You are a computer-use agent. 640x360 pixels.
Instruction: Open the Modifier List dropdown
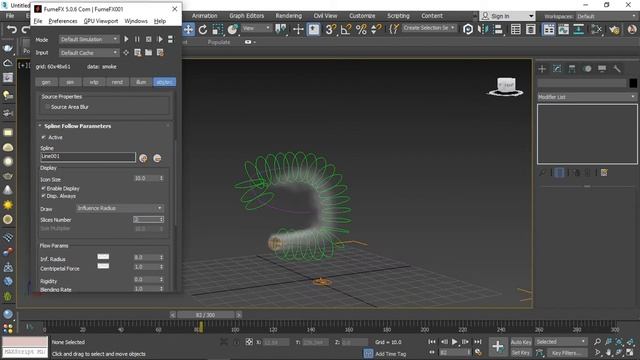click(x=587, y=97)
